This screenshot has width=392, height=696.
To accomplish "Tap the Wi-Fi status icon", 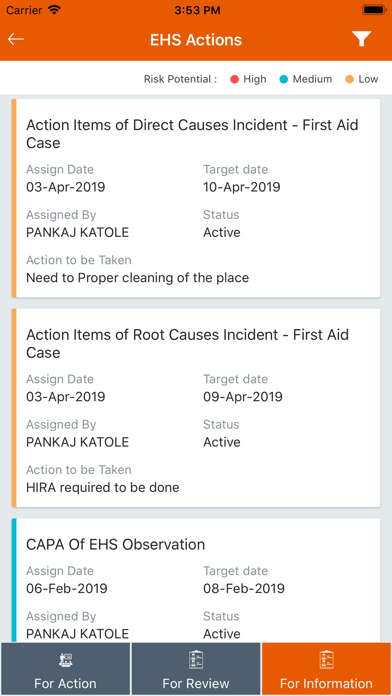I will (x=54, y=10).
